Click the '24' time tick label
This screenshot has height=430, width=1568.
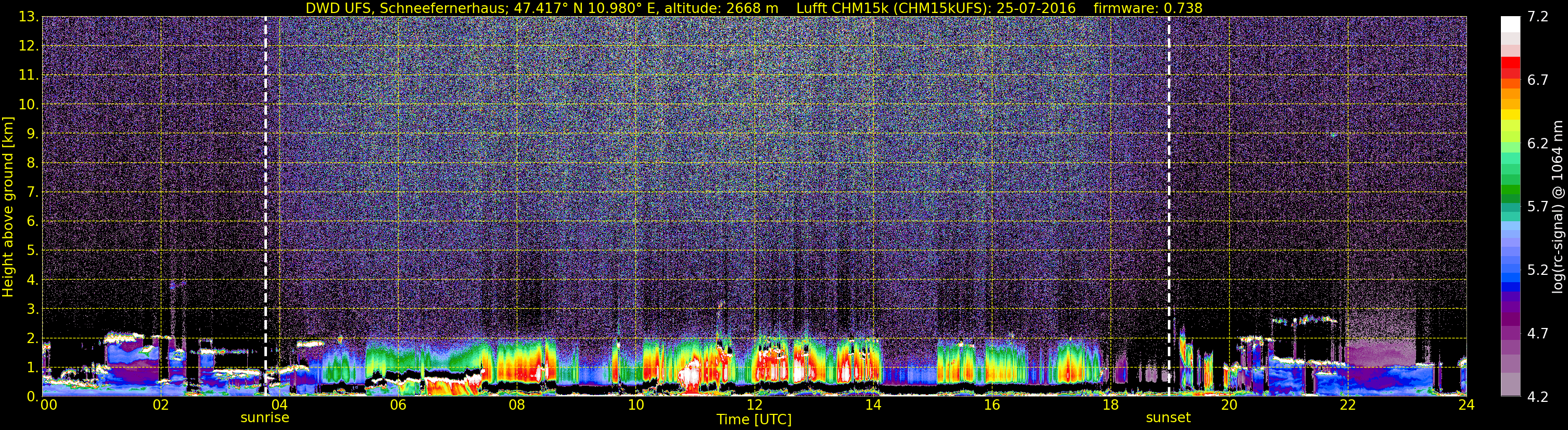pos(1467,405)
